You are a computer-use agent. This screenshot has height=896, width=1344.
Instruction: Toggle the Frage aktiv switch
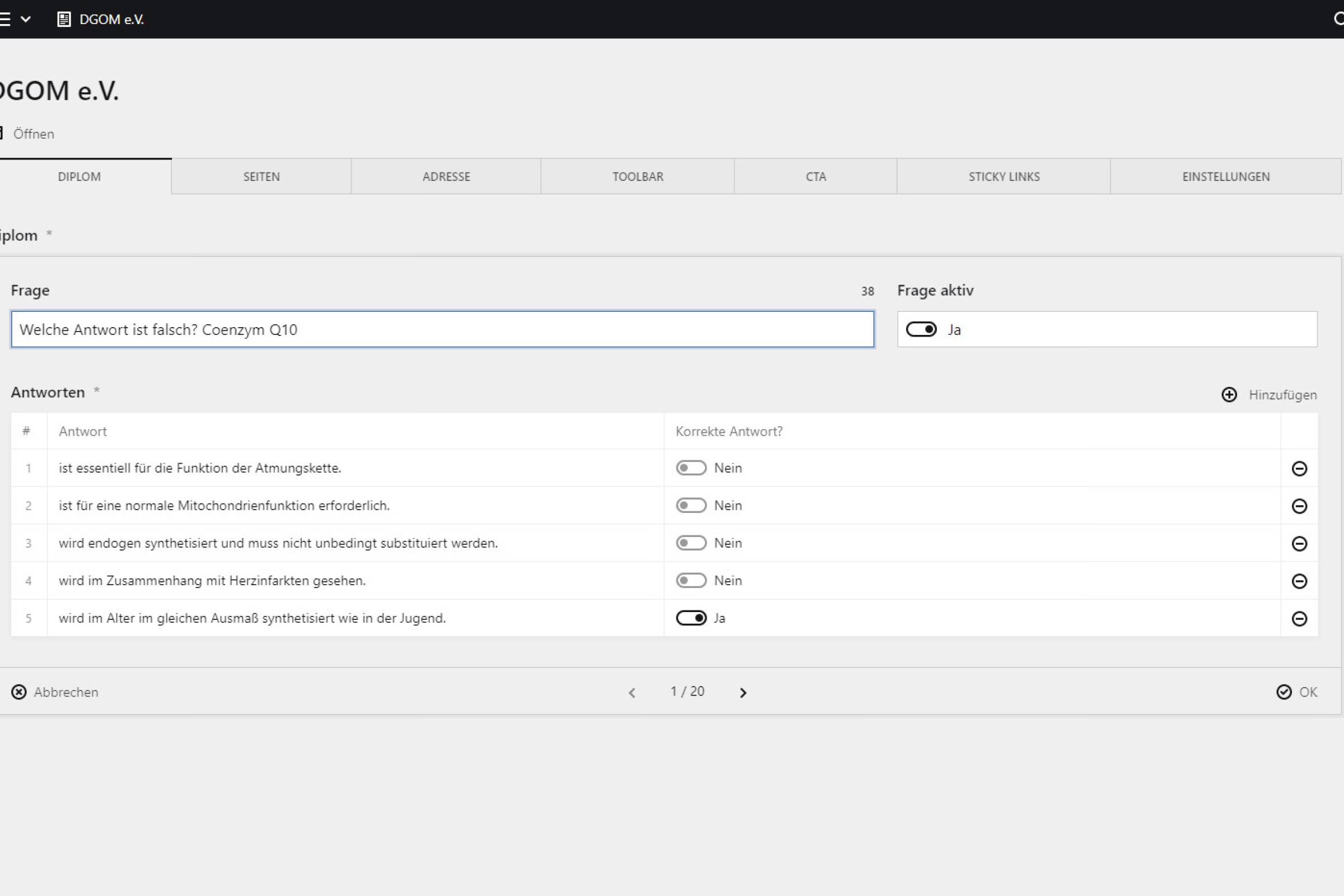click(x=921, y=330)
